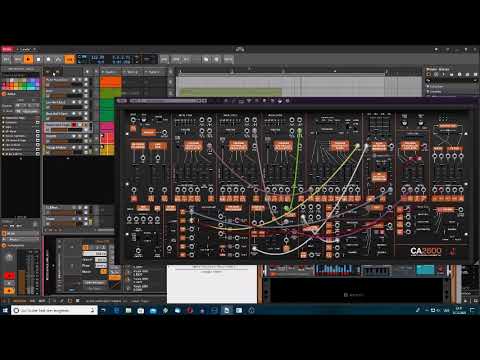Select the Scene 2 header in the launcher
Viewport: 480px width, 360px height.
(x=132, y=72)
